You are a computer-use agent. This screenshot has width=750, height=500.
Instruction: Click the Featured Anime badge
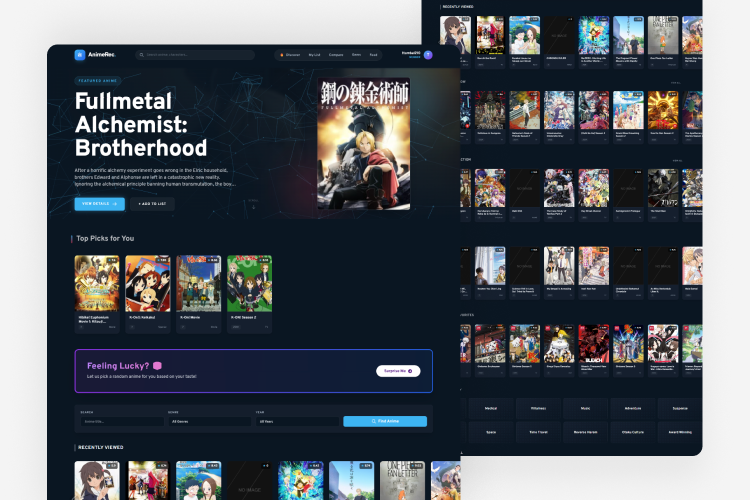point(98,81)
